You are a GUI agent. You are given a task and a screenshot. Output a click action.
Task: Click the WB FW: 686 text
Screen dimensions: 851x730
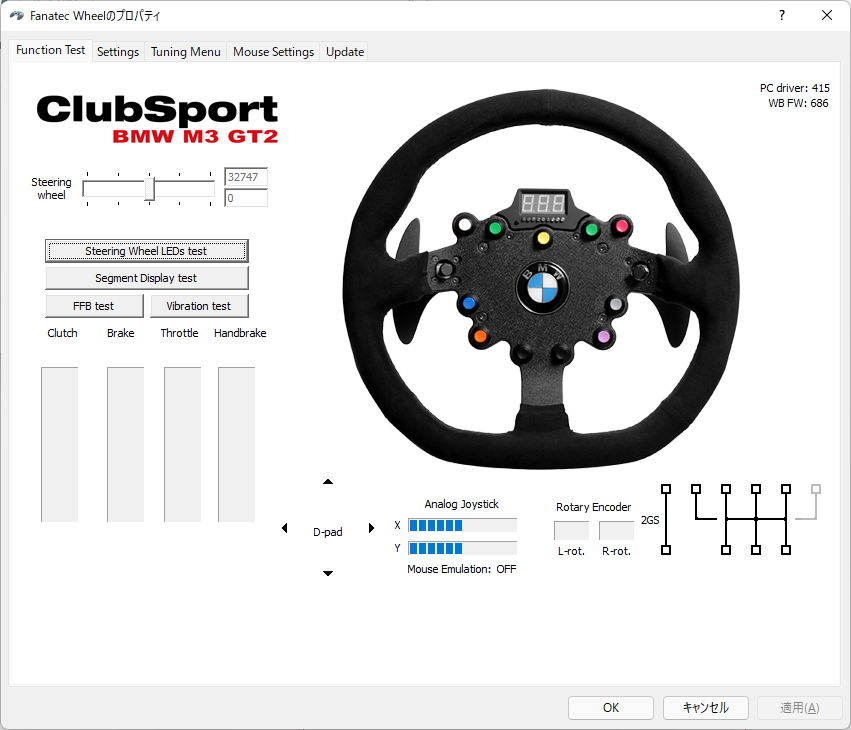[x=798, y=103]
